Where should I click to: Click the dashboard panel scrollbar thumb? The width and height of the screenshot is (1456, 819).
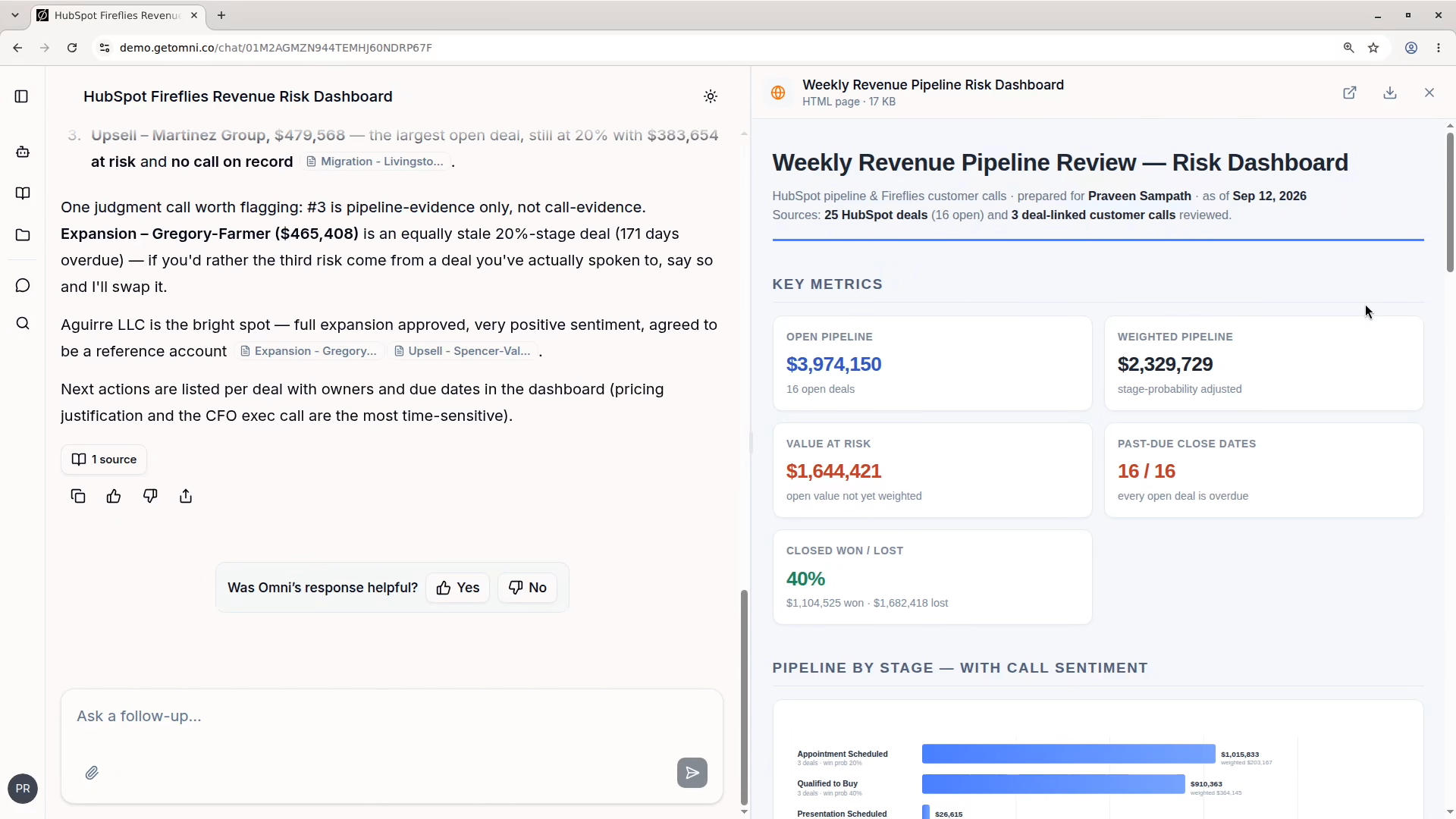(x=1450, y=202)
